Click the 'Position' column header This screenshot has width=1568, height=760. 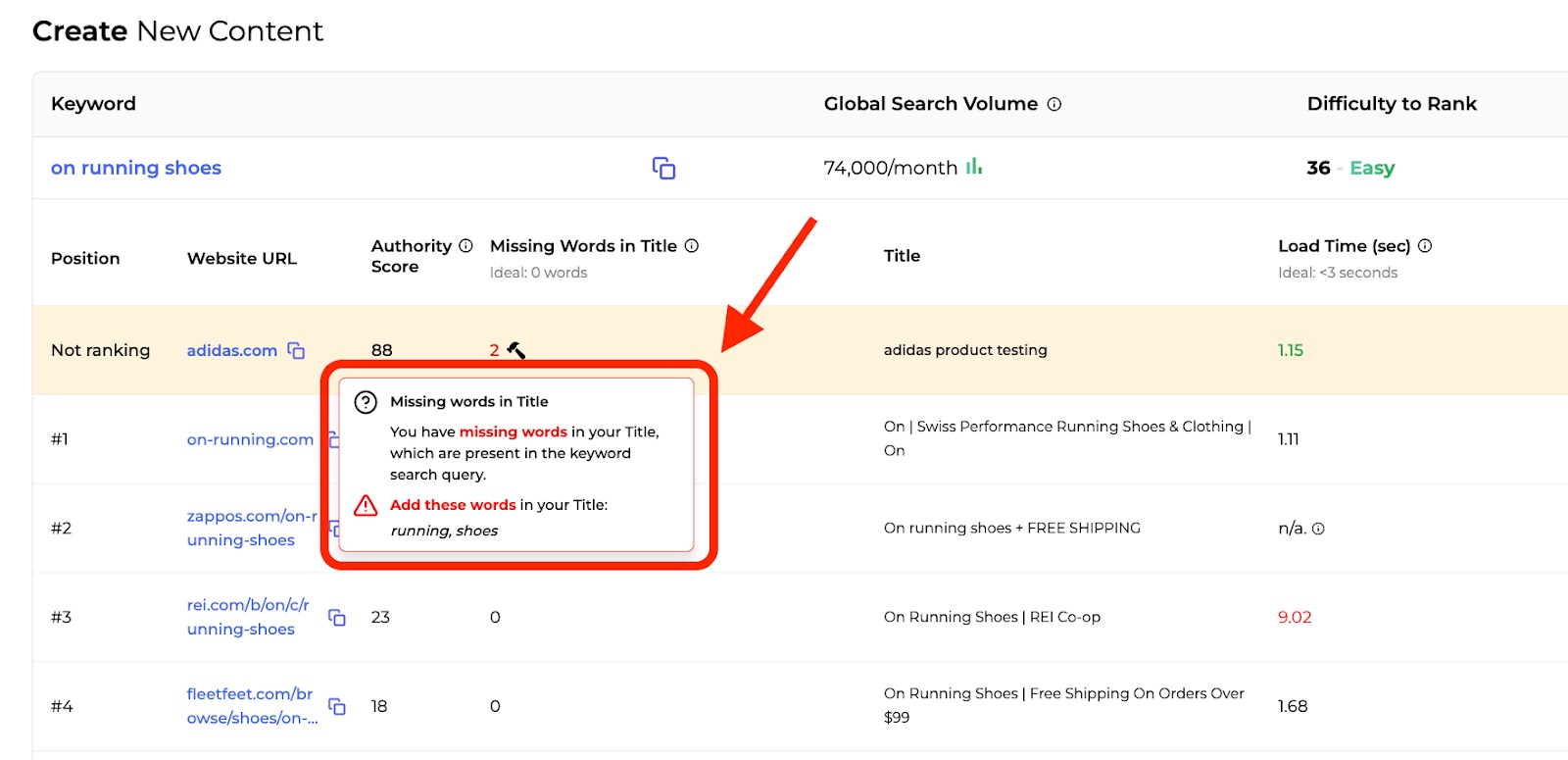pos(85,258)
